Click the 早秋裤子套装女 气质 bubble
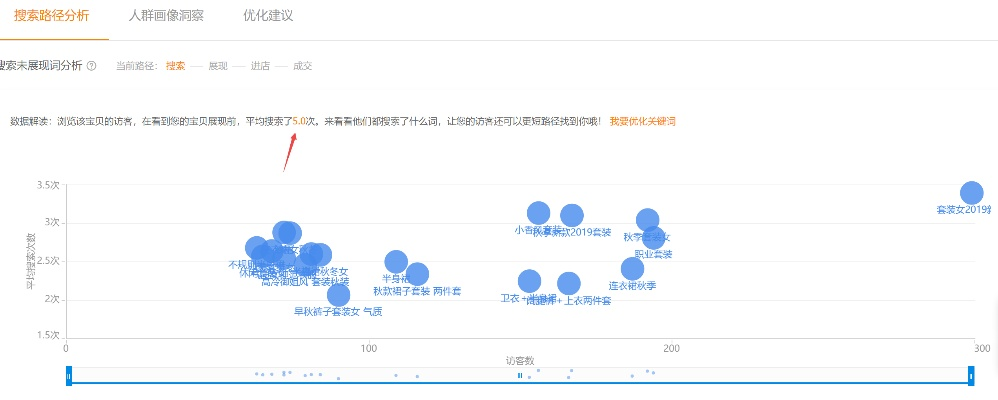998x400 pixels. point(339,294)
